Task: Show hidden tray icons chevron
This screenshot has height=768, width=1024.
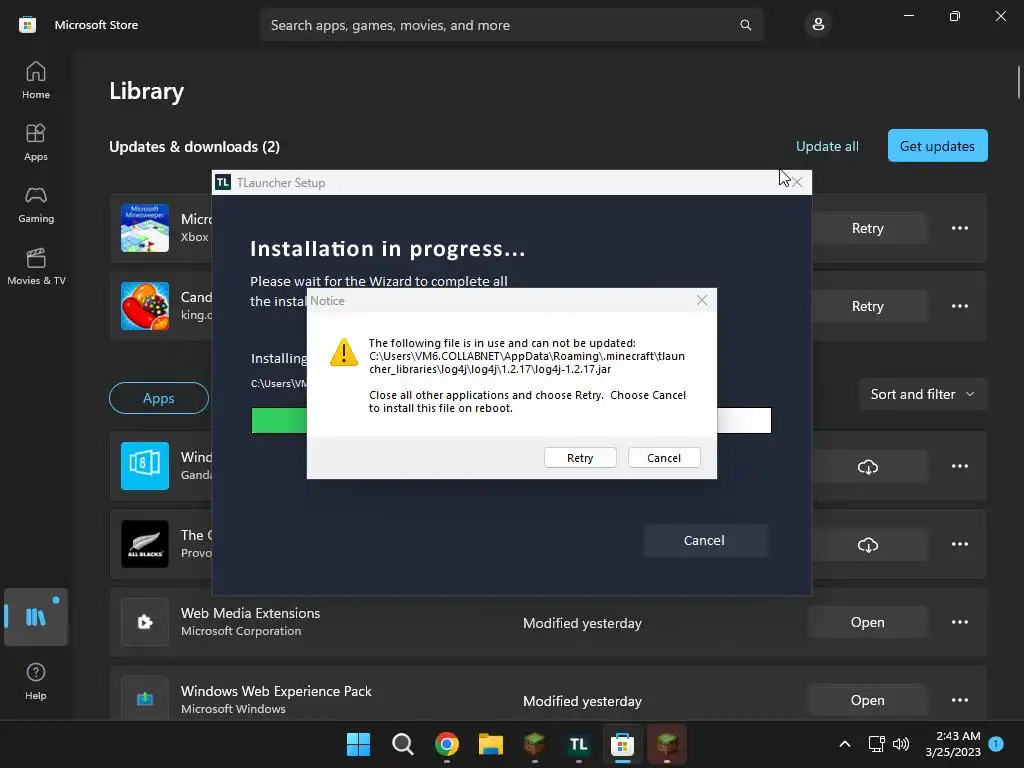Action: pyautogui.click(x=844, y=744)
